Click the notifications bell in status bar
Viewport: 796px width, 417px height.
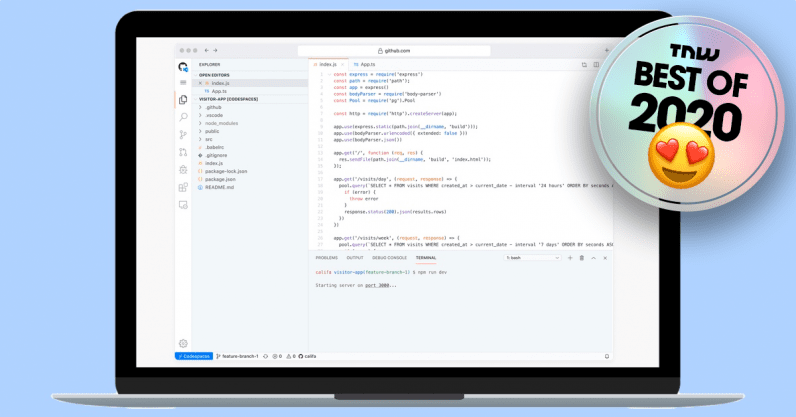607,356
